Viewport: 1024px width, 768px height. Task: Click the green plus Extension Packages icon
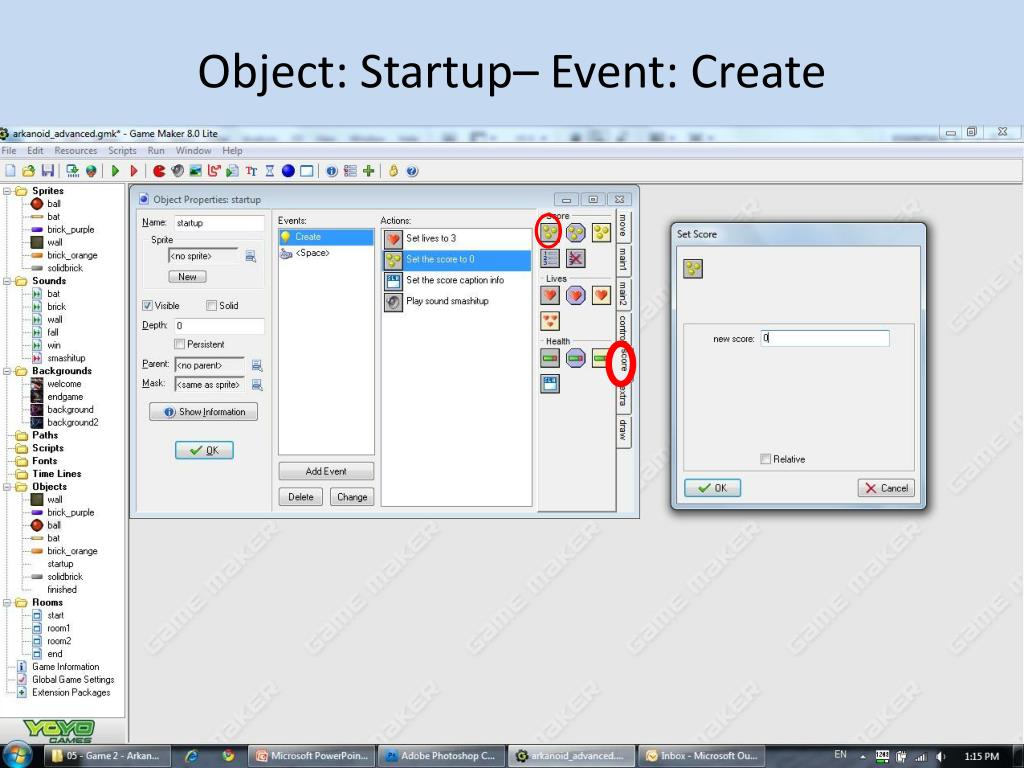tap(368, 171)
